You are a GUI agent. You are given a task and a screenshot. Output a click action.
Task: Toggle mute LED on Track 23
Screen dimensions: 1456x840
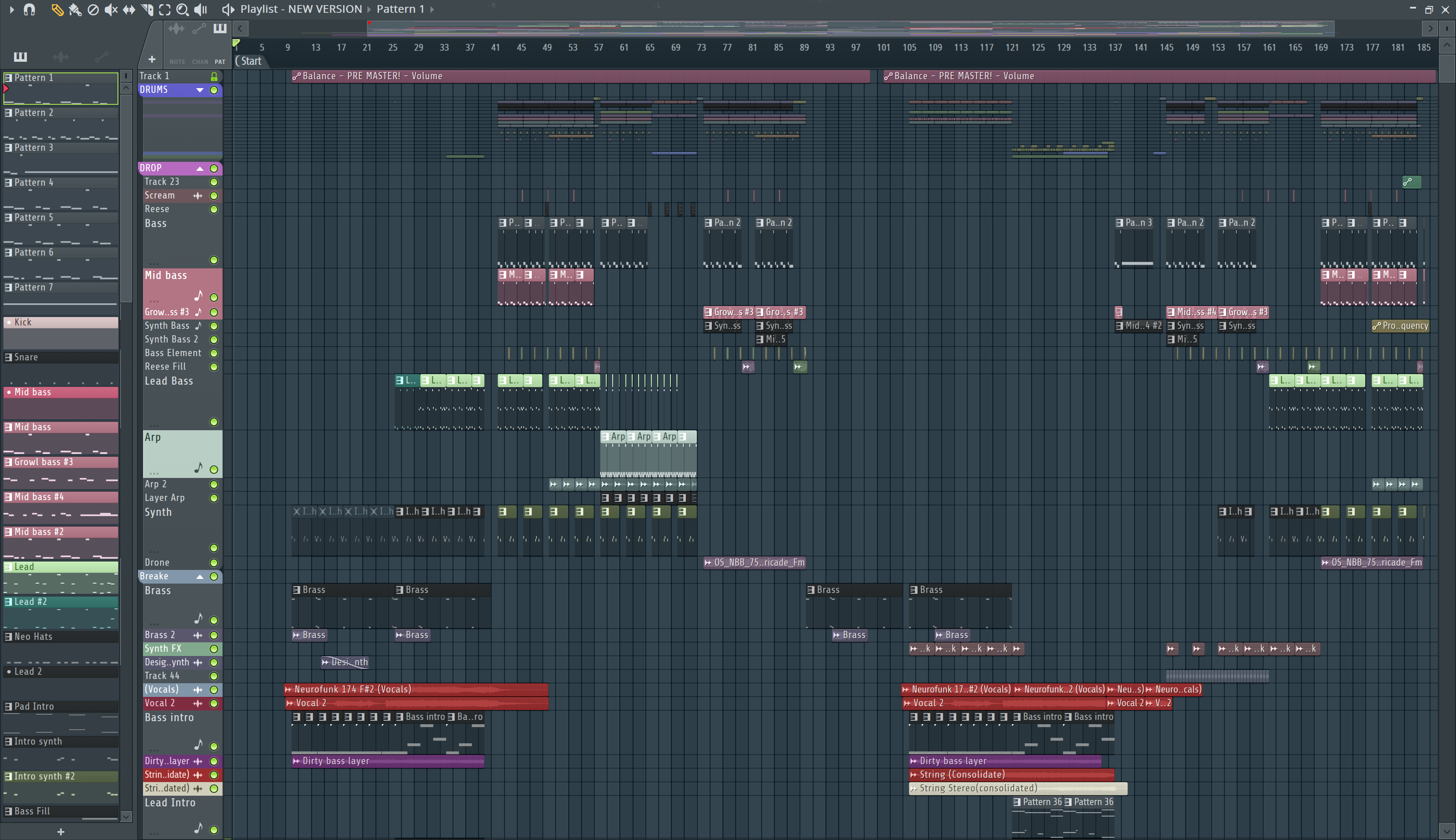click(214, 182)
